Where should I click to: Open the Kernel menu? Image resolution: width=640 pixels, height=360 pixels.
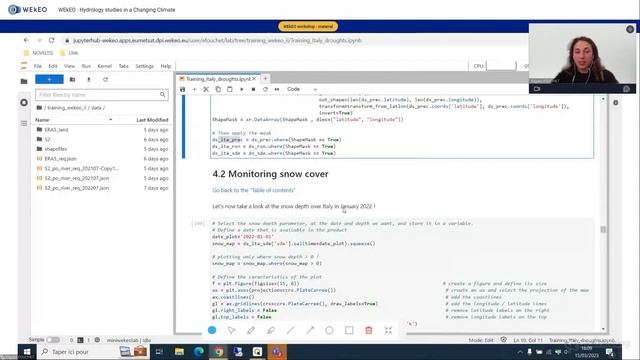[104, 66]
